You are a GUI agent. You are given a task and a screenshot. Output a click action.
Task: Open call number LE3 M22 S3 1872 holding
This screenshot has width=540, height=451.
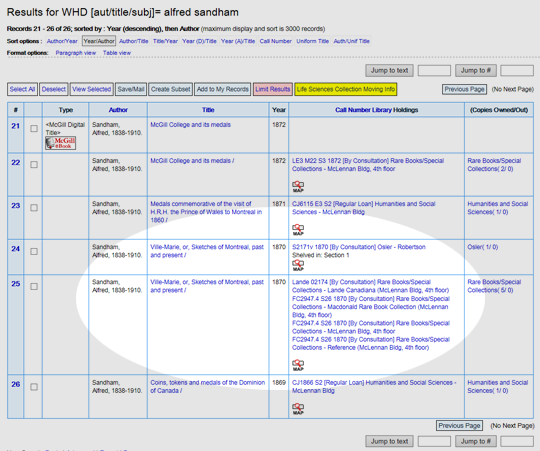tap(368, 165)
